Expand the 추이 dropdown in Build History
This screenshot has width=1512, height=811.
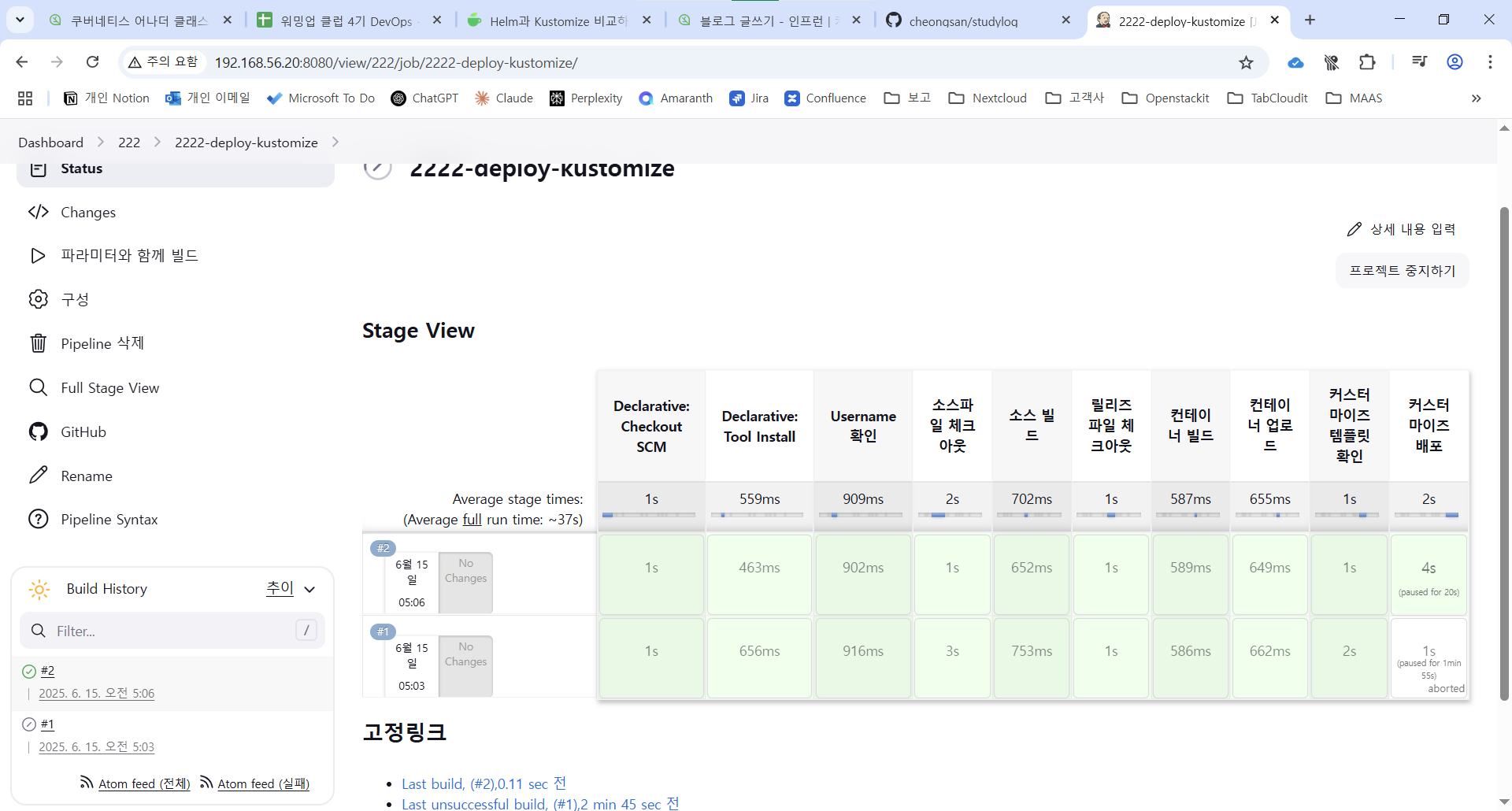309,589
